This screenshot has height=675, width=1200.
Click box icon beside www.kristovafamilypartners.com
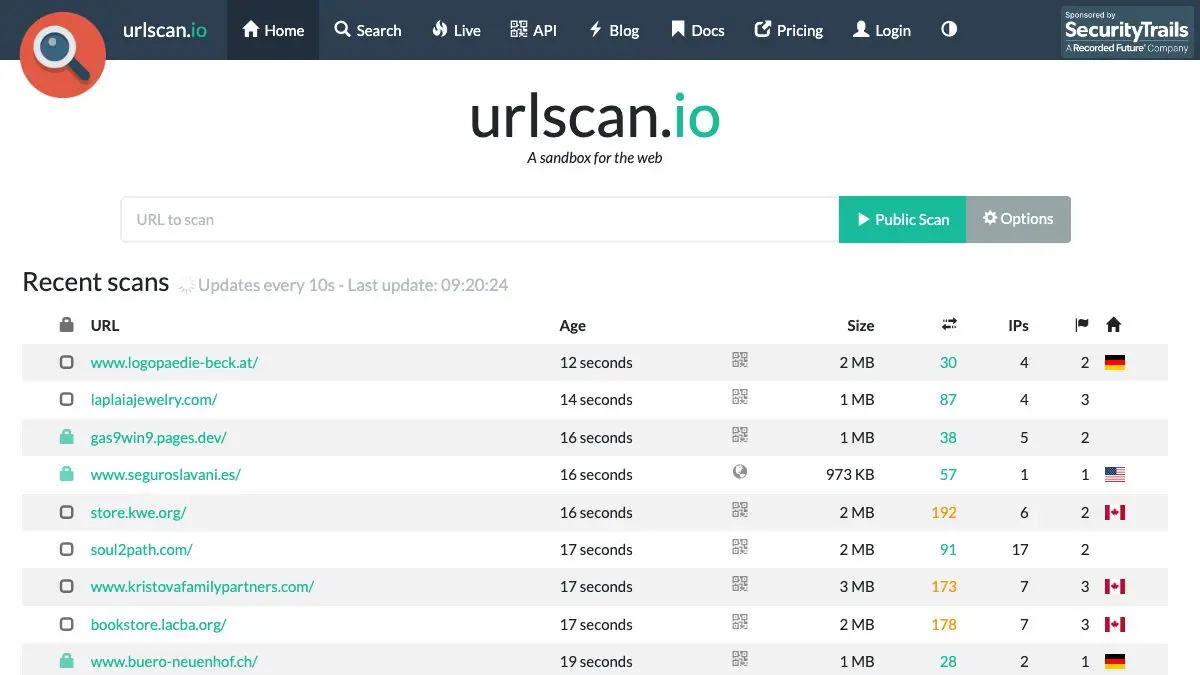[67, 586]
